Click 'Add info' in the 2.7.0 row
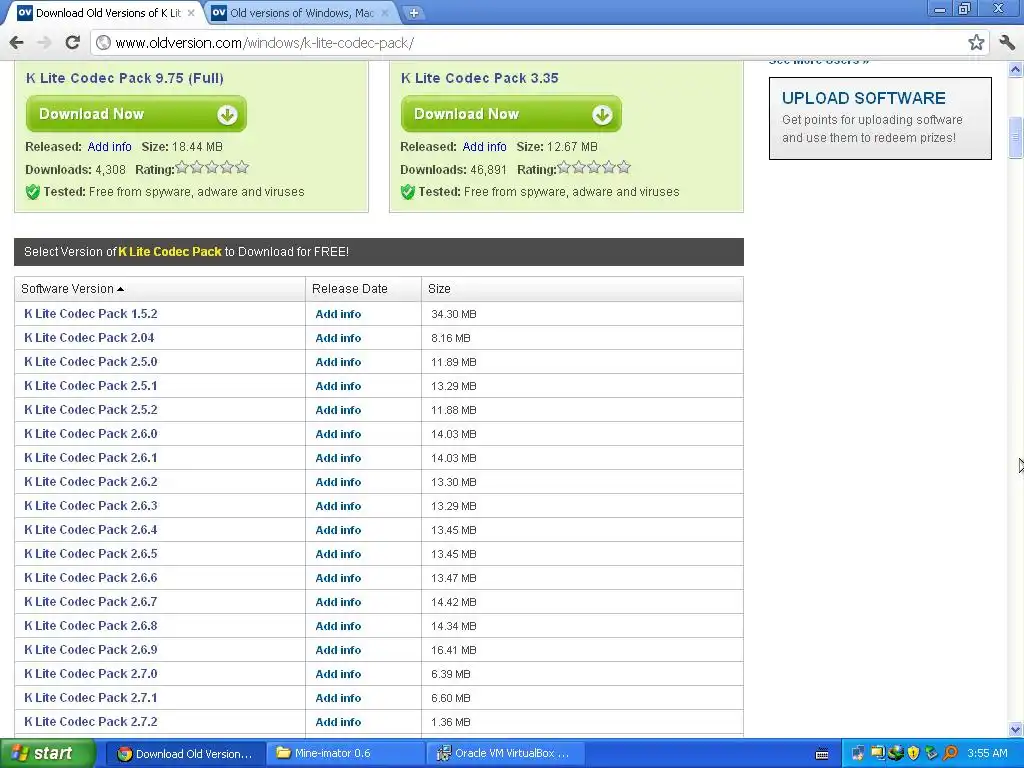 coord(338,674)
